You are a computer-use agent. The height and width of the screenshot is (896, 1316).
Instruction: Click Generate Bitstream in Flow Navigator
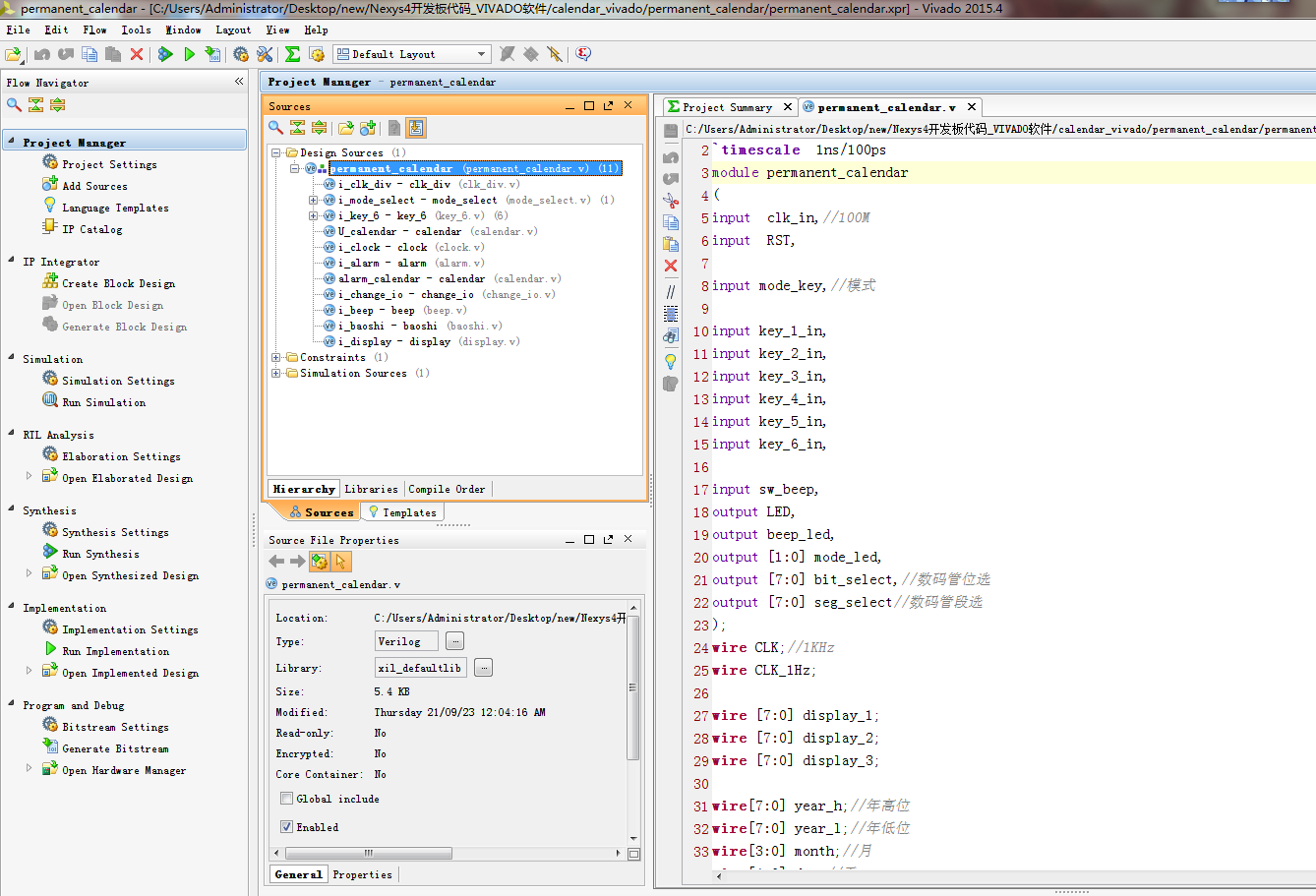[x=115, y=748]
